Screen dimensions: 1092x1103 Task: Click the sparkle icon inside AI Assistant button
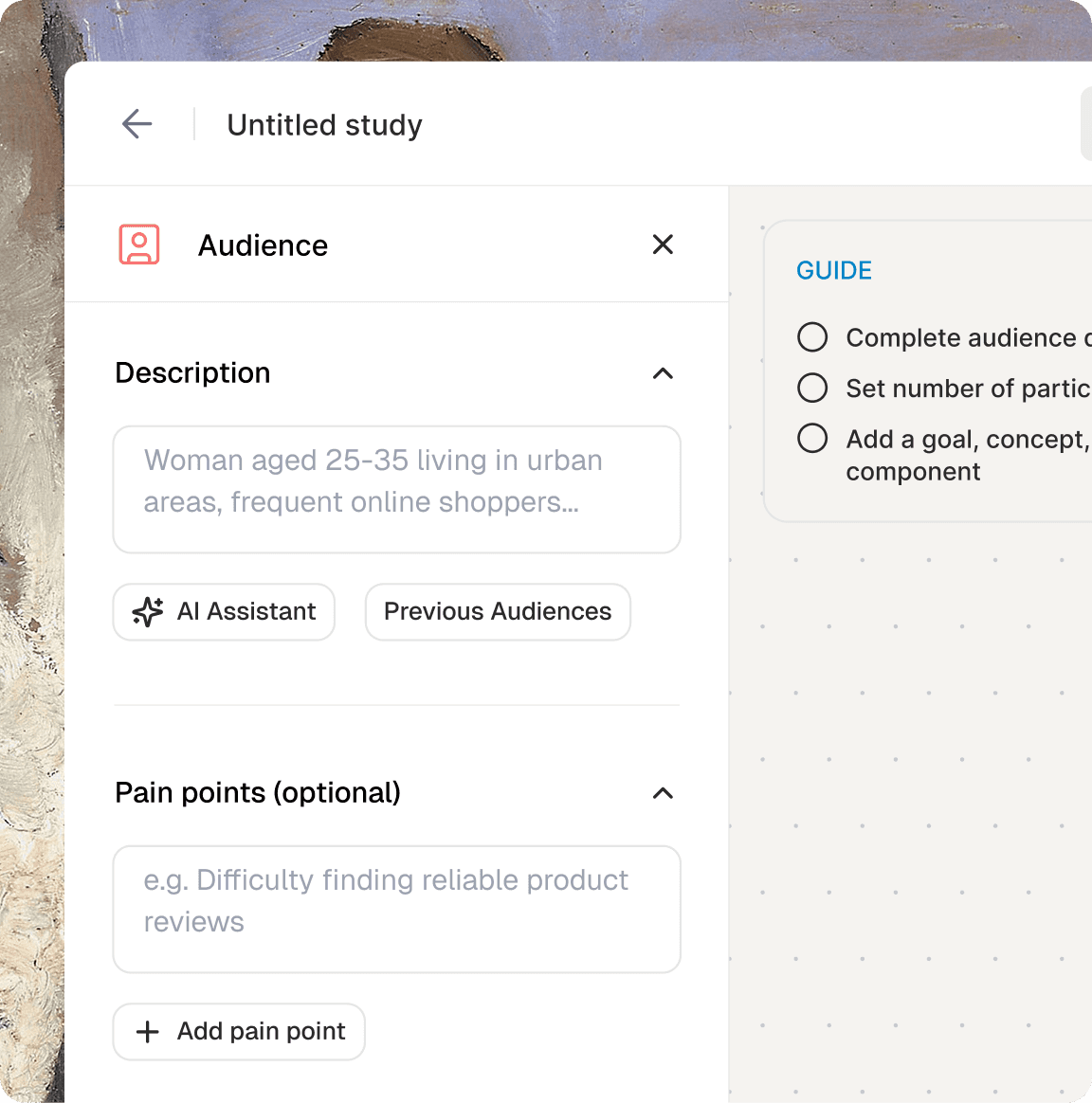pyautogui.click(x=147, y=611)
